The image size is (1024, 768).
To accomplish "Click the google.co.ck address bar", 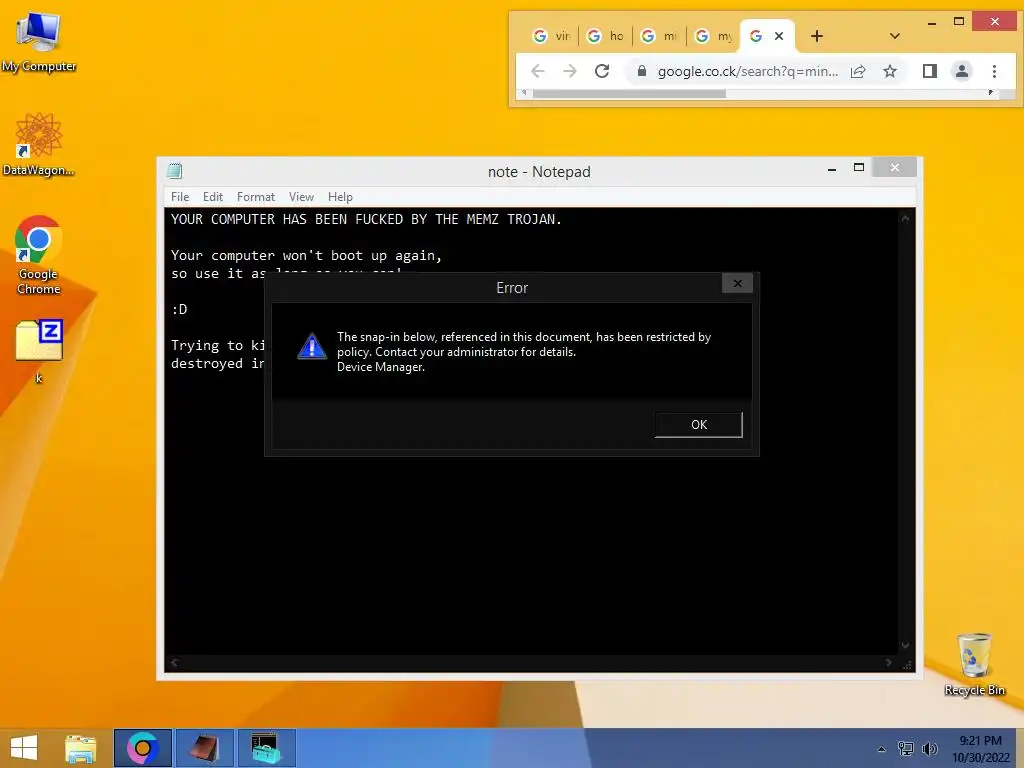I will point(748,71).
